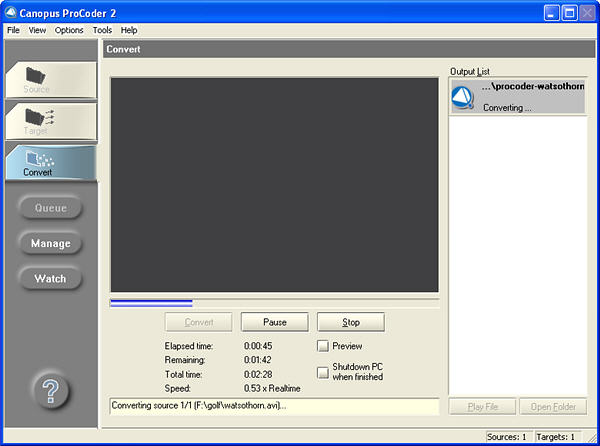Open the View menu
600x446 pixels.
37,30
